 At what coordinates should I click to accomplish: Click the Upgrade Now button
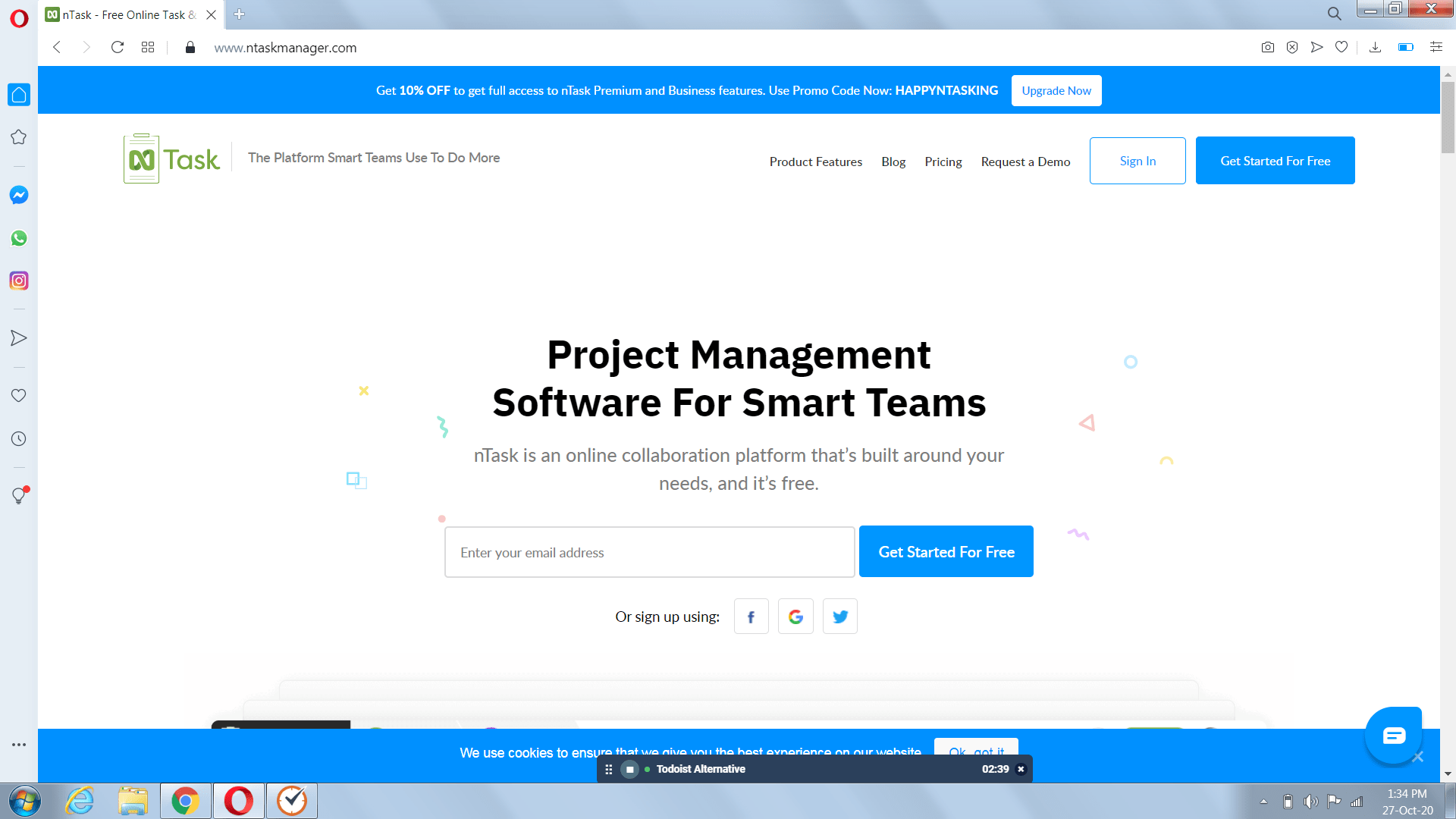(x=1056, y=91)
